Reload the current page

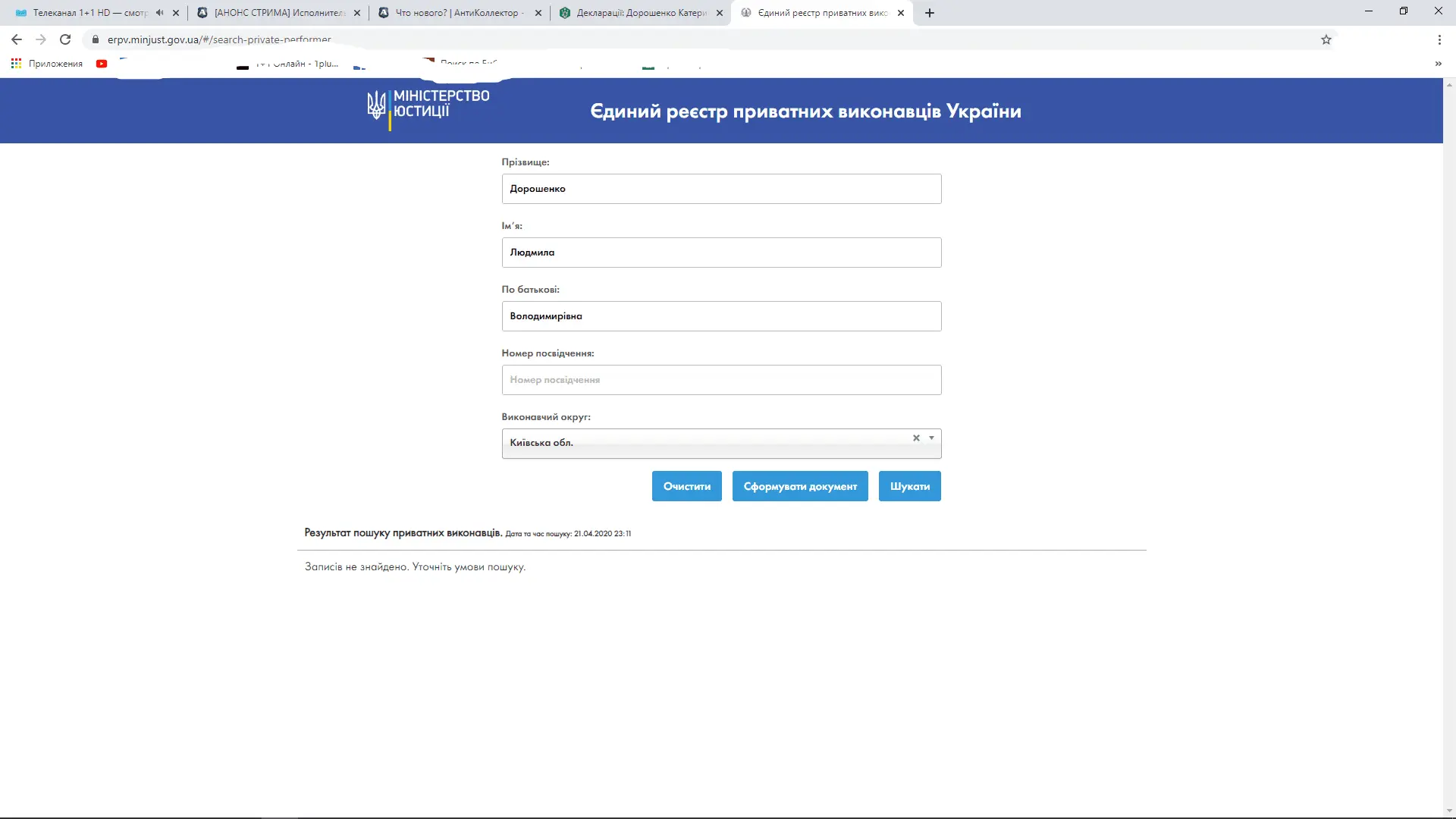(65, 39)
